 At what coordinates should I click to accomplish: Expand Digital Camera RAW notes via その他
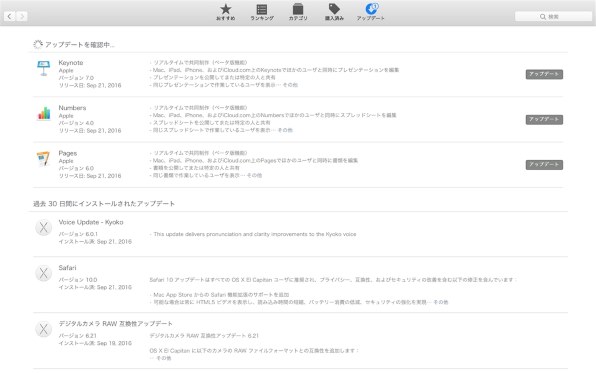[163, 358]
